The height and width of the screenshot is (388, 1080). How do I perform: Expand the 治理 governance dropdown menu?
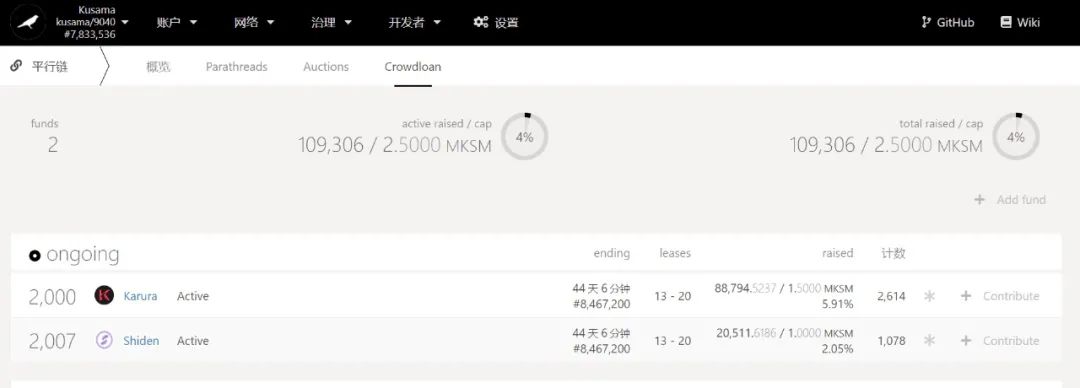pos(331,22)
